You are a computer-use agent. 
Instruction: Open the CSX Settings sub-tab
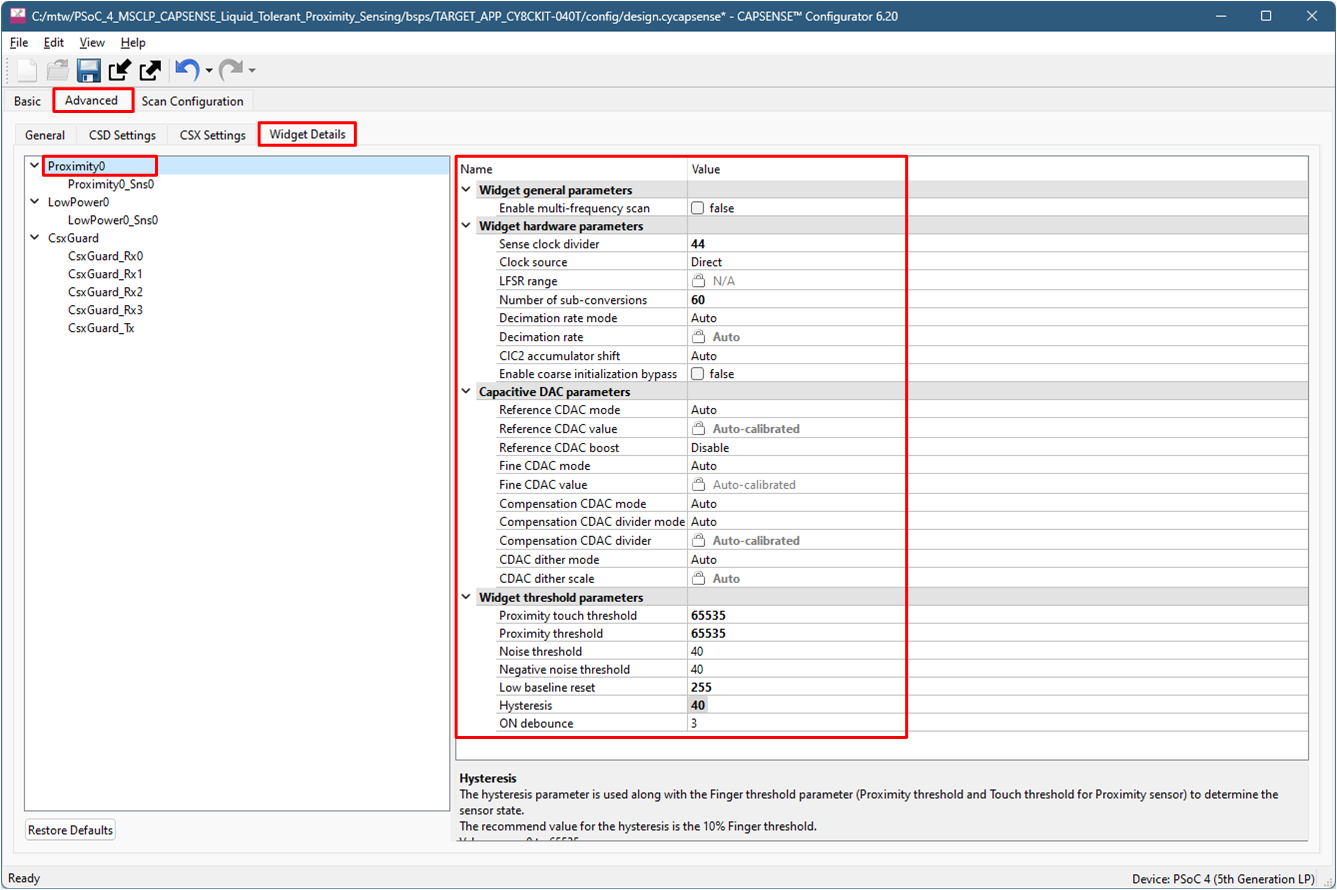coord(212,135)
